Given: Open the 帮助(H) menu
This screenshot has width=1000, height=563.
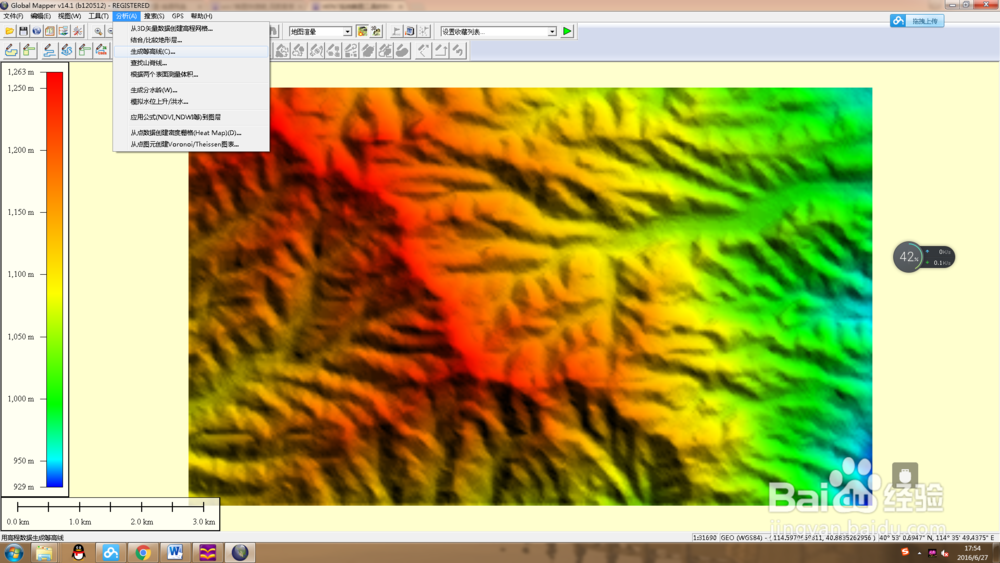Looking at the screenshot, I should tap(202, 16).
